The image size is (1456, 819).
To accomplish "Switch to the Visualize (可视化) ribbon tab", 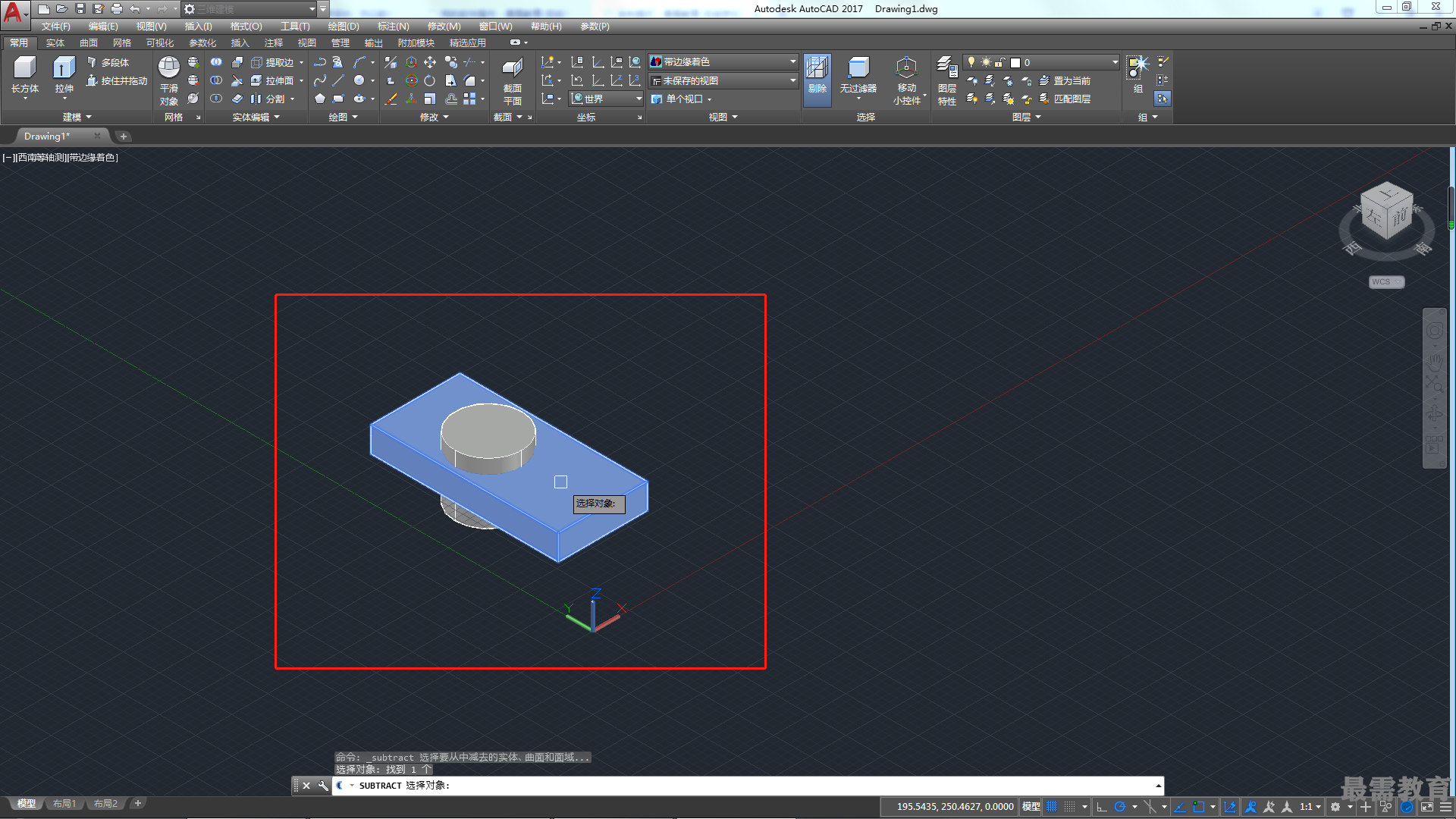I will click(160, 43).
